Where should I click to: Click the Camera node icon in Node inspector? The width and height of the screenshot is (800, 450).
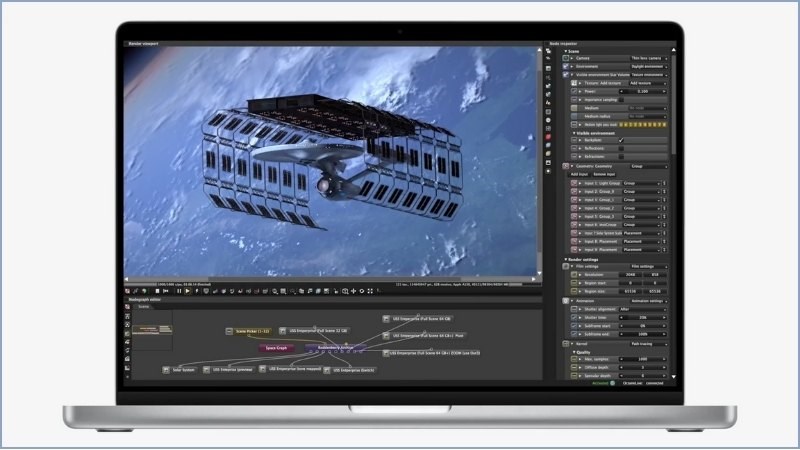coord(566,58)
